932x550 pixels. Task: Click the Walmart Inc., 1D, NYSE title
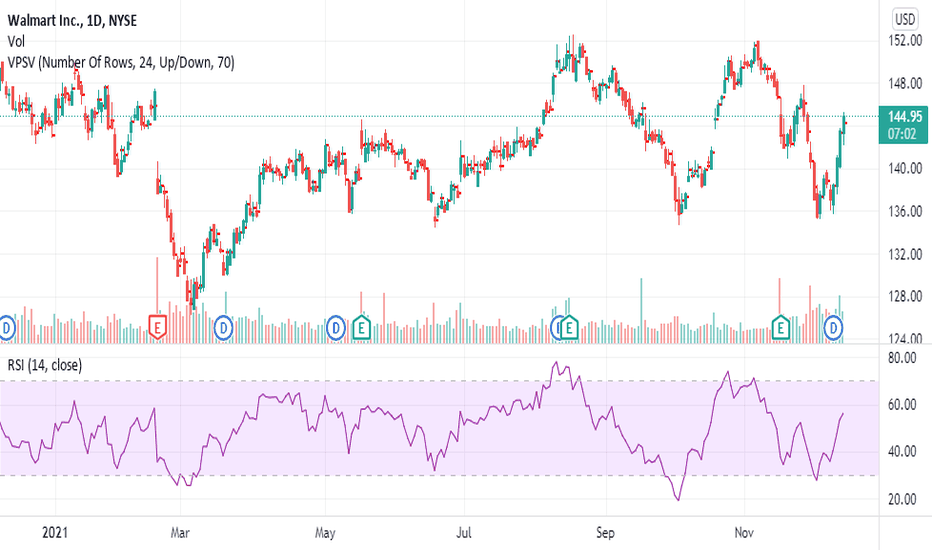72,21
